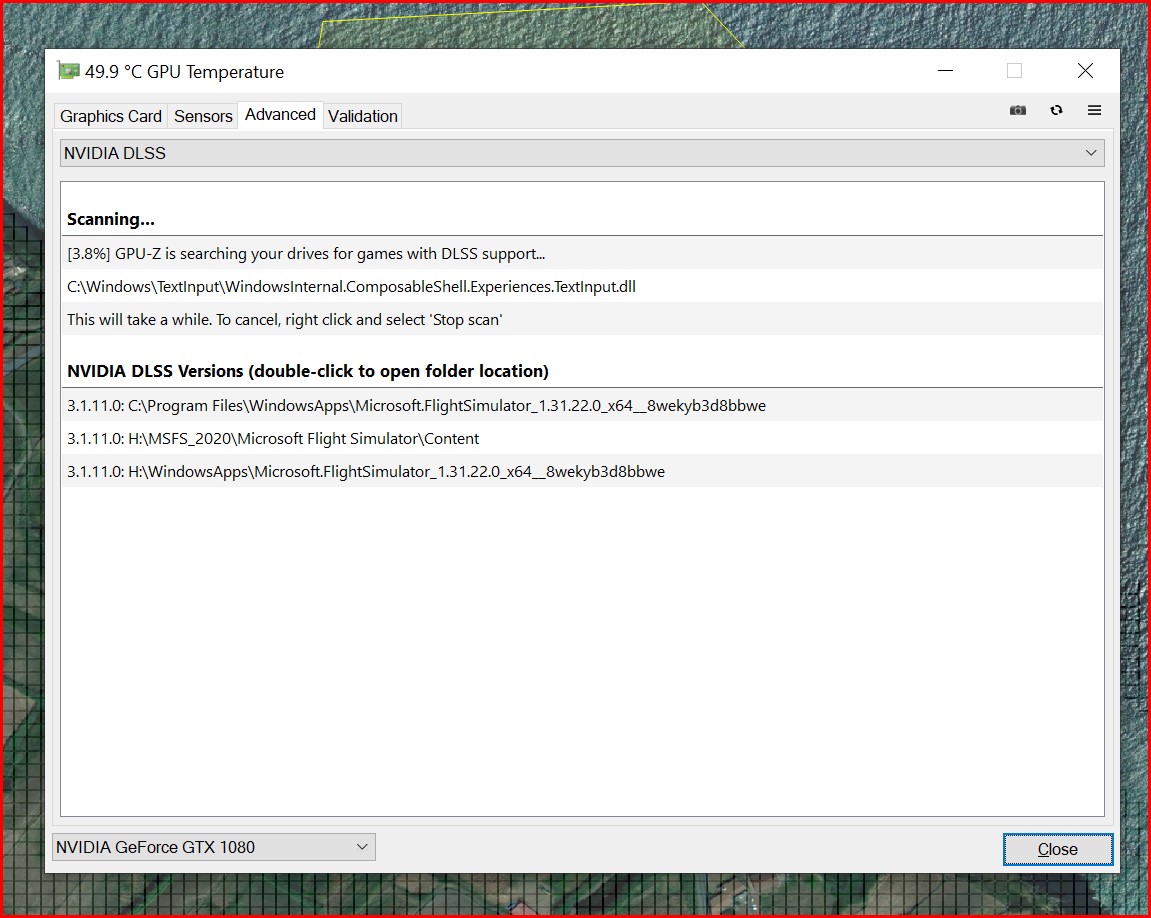Screen dimensions: 1151x918
Task: Click the refresh icon in GPU-Z
Action: pos(1056,110)
